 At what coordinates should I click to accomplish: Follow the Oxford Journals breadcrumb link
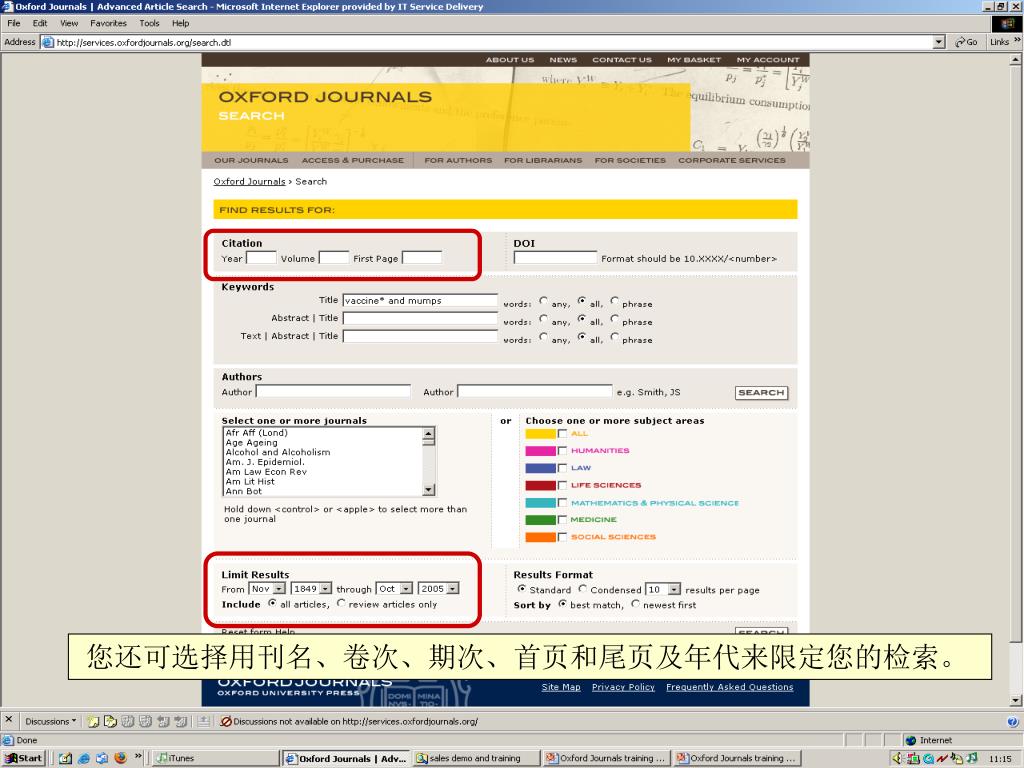pos(249,182)
